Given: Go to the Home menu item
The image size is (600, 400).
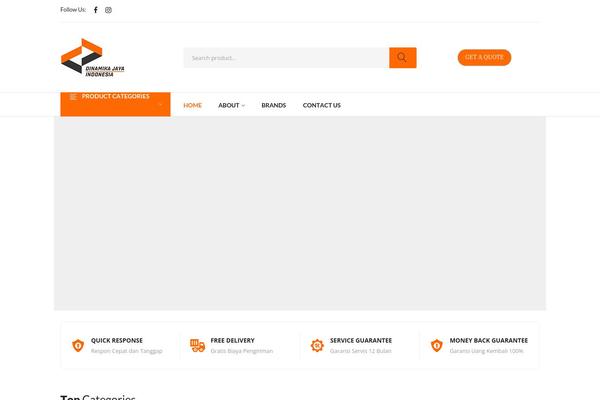Looking at the screenshot, I should click(192, 105).
